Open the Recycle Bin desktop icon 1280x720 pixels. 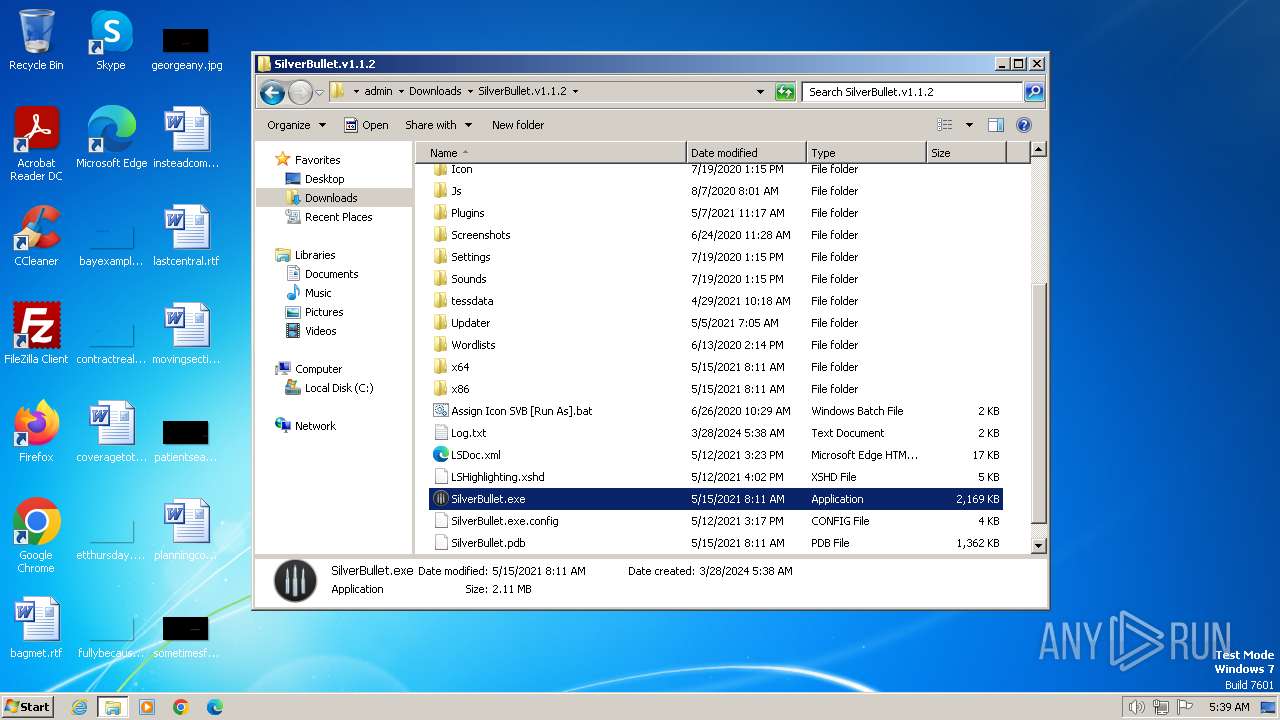[36, 40]
